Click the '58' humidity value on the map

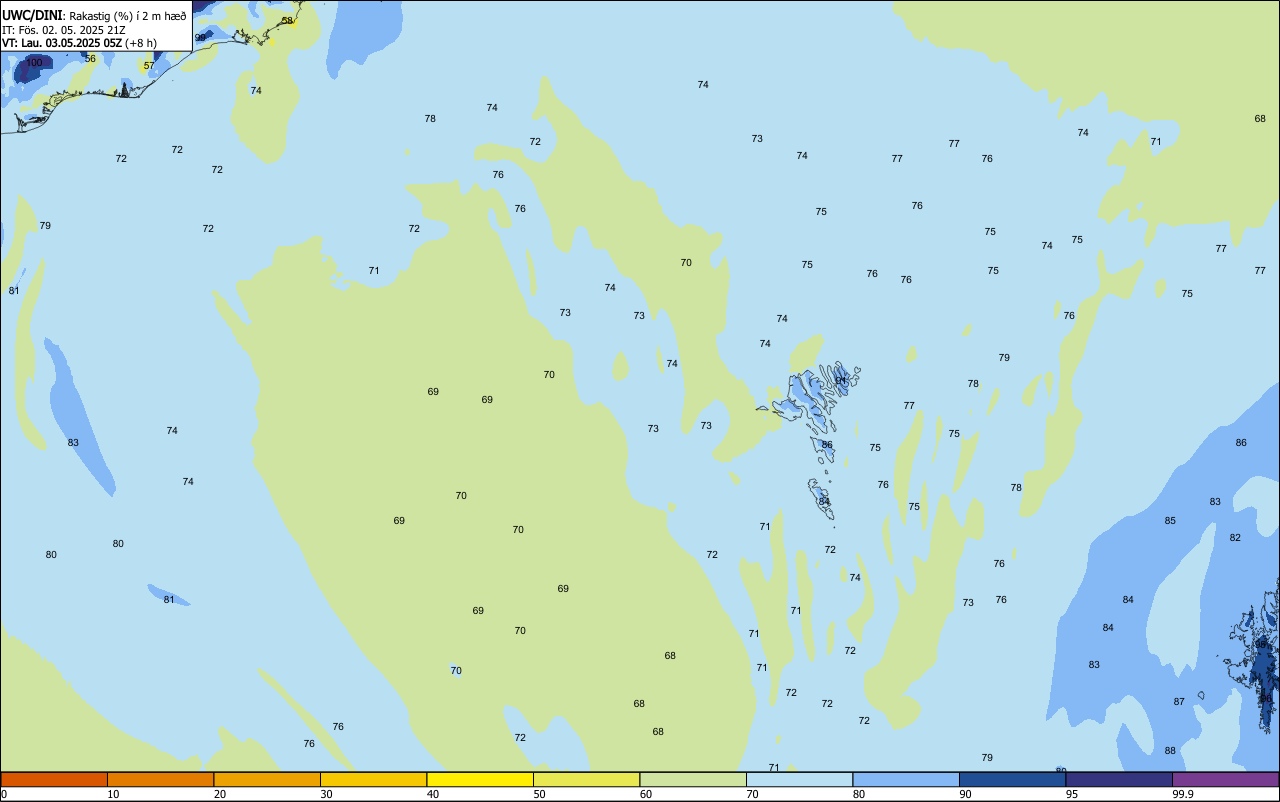(x=287, y=21)
